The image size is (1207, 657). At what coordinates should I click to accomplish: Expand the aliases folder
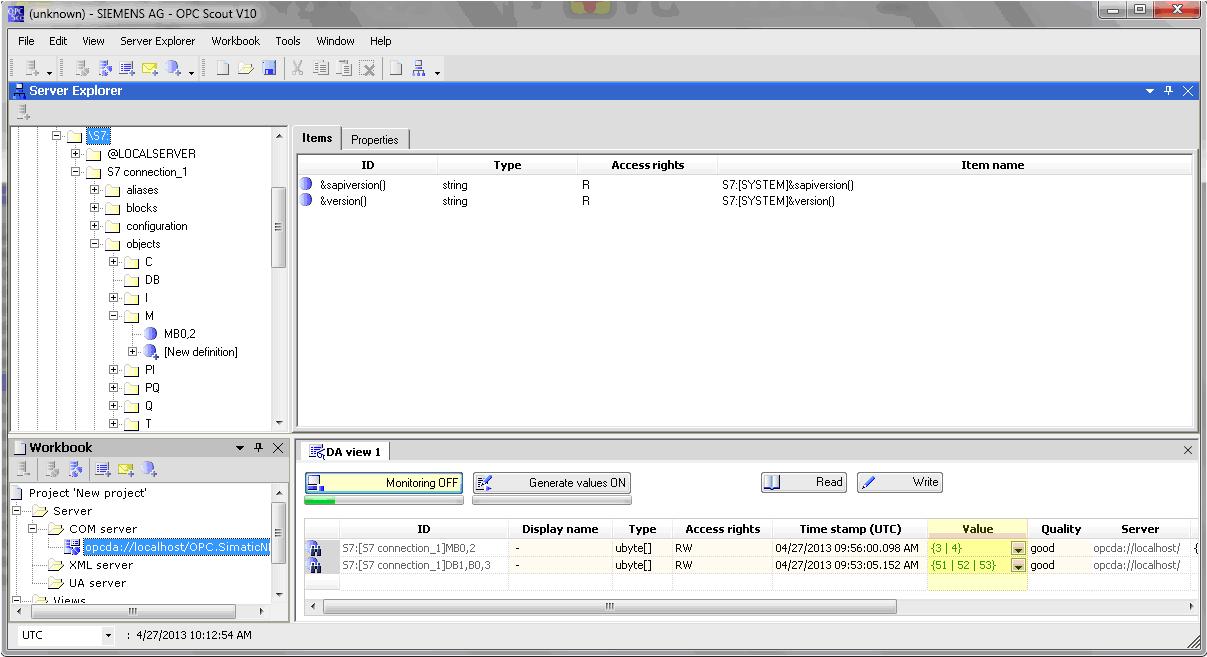(95, 190)
